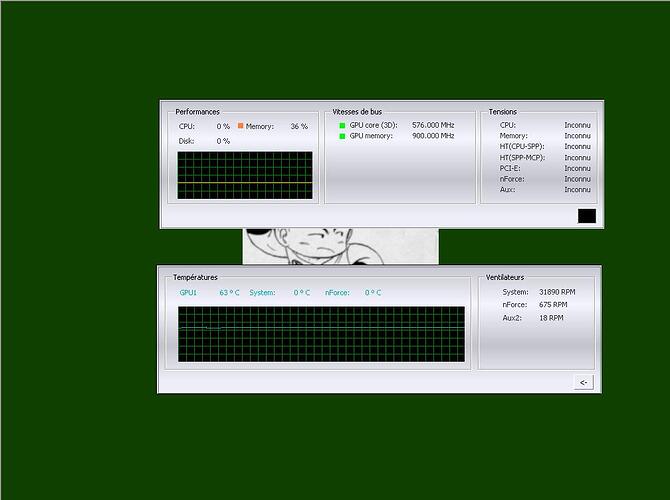This screenshot has width=670, height=500.
Task: Select the System temperature label
Action: 261,293
